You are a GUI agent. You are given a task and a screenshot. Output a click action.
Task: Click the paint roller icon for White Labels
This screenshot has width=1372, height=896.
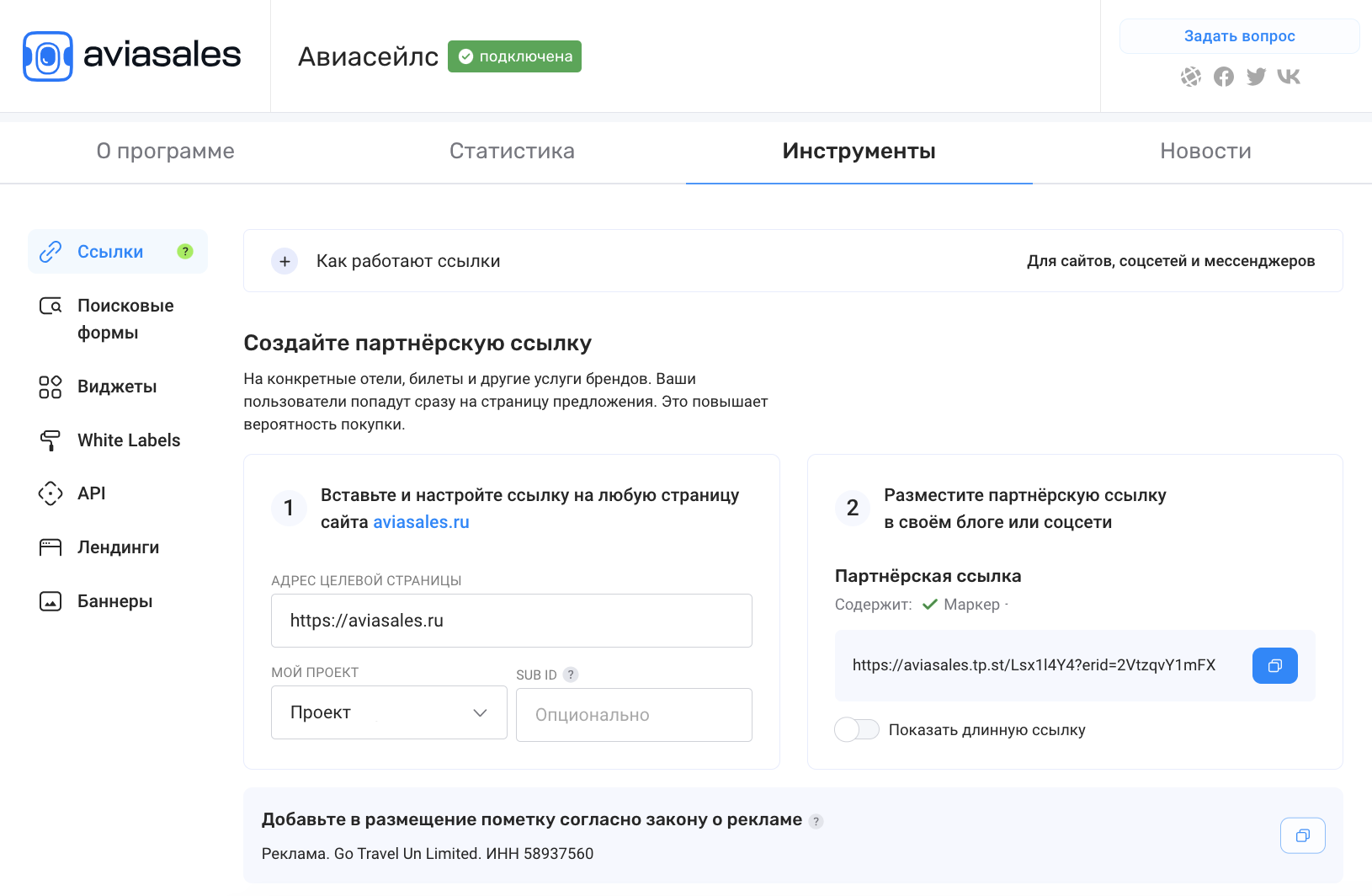coord(51,440)
